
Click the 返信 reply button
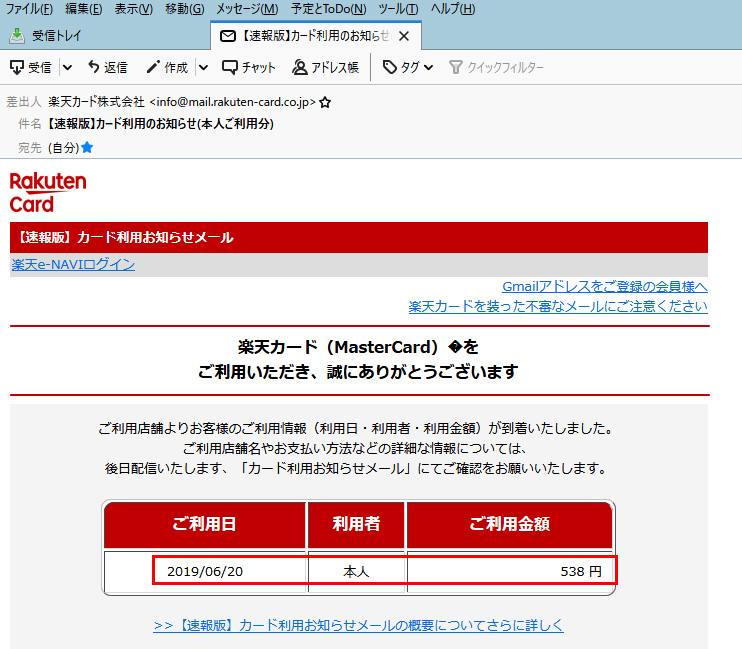point(108,68)
